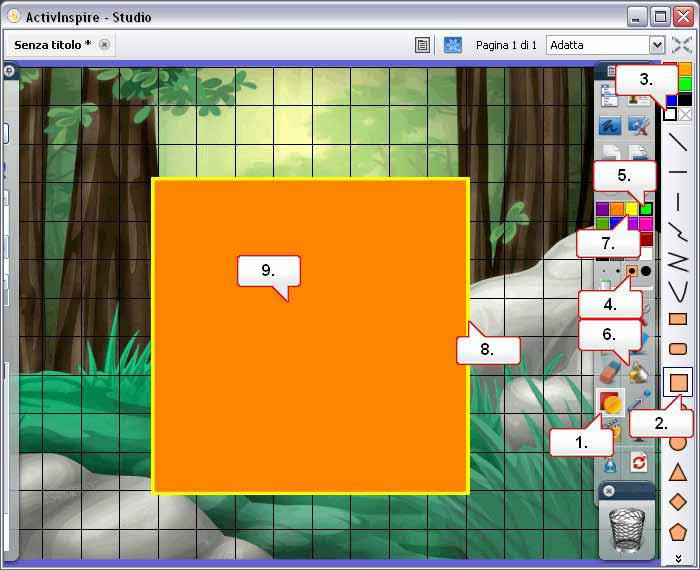Choose the V-shaped line
This screenshot has width=700, height=570.
(678, 291)
